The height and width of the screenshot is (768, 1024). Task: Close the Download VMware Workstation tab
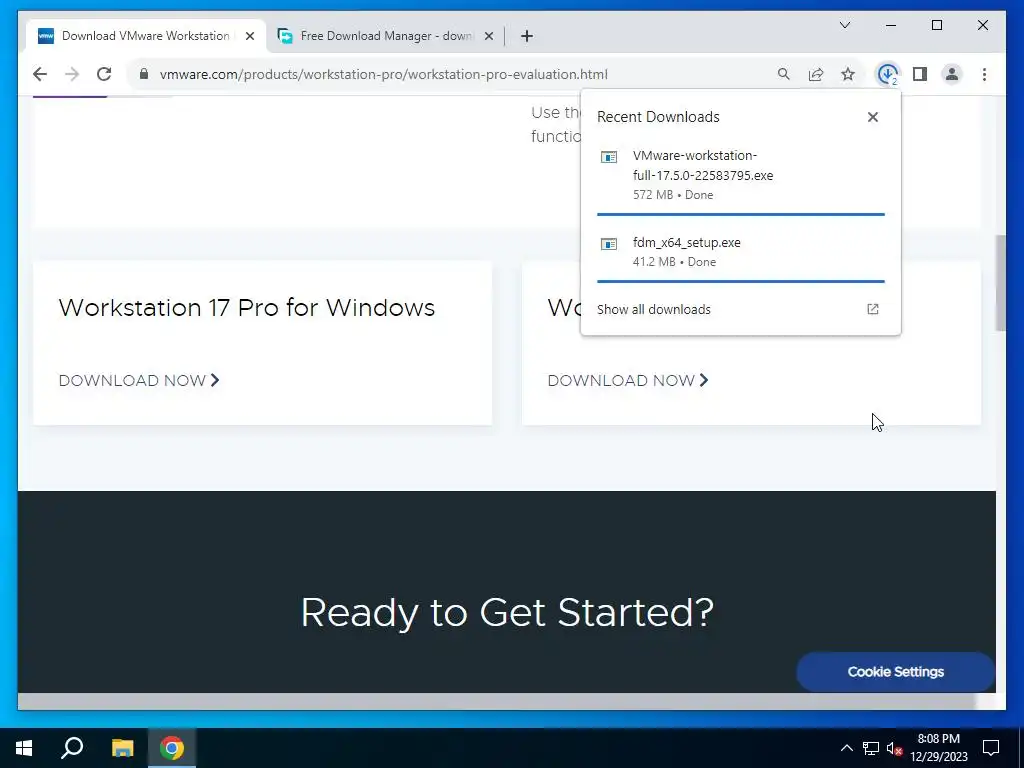249,36
